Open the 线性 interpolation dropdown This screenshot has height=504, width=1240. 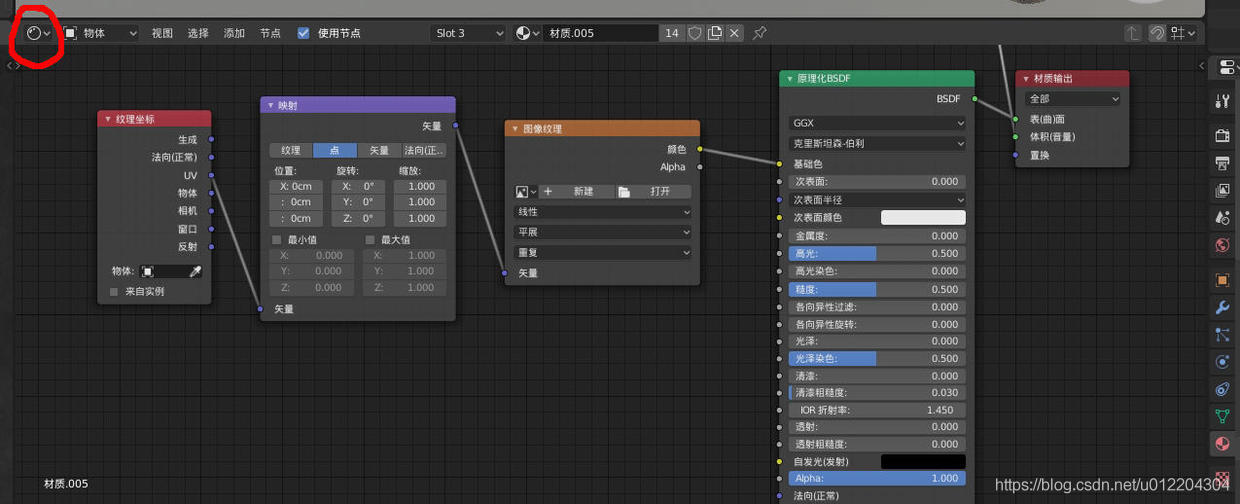[x=602, y=212]
